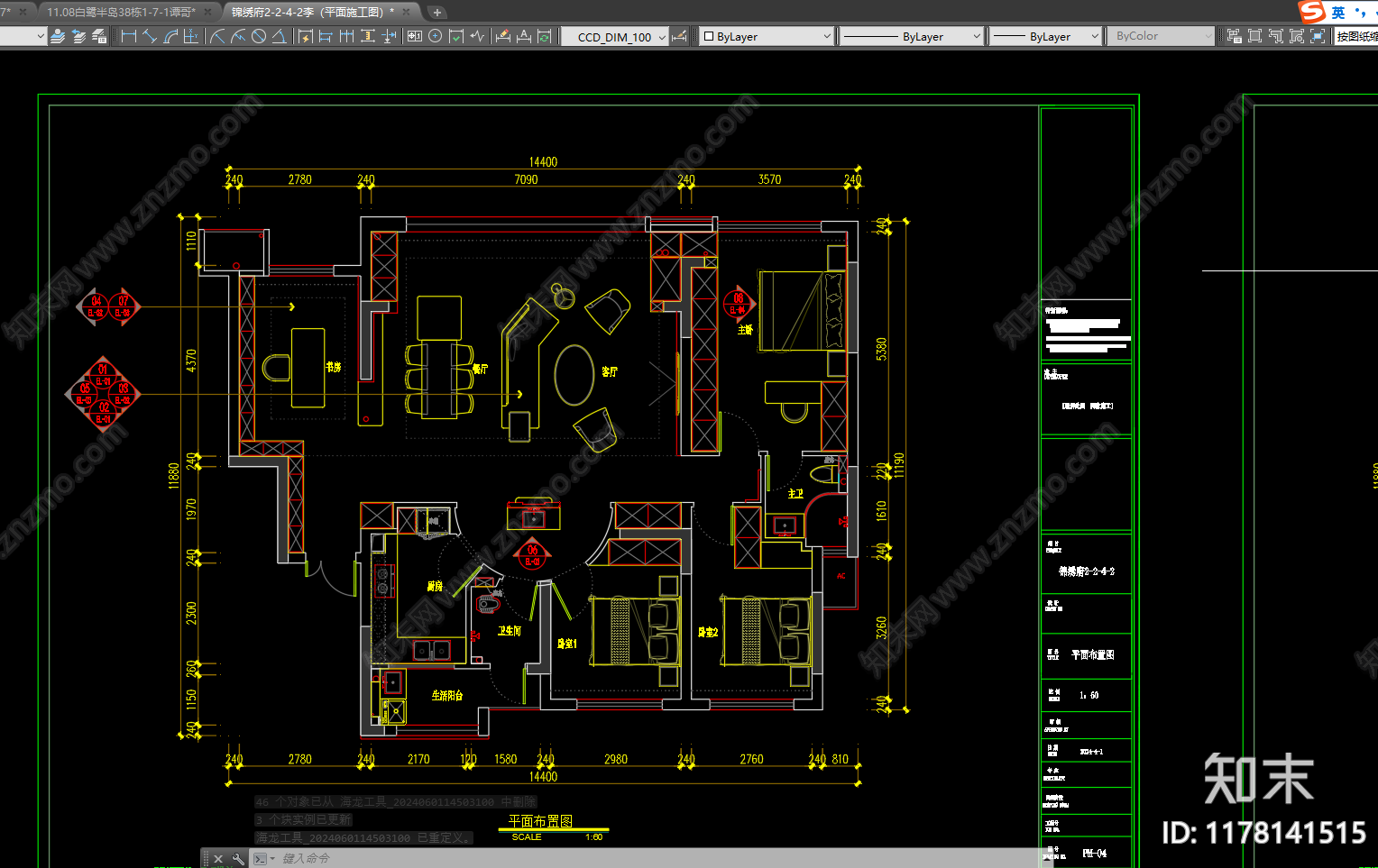Select the Arc Length dimension tool
This screenshot has width=1378, height=868.
(x=170, y=36)
